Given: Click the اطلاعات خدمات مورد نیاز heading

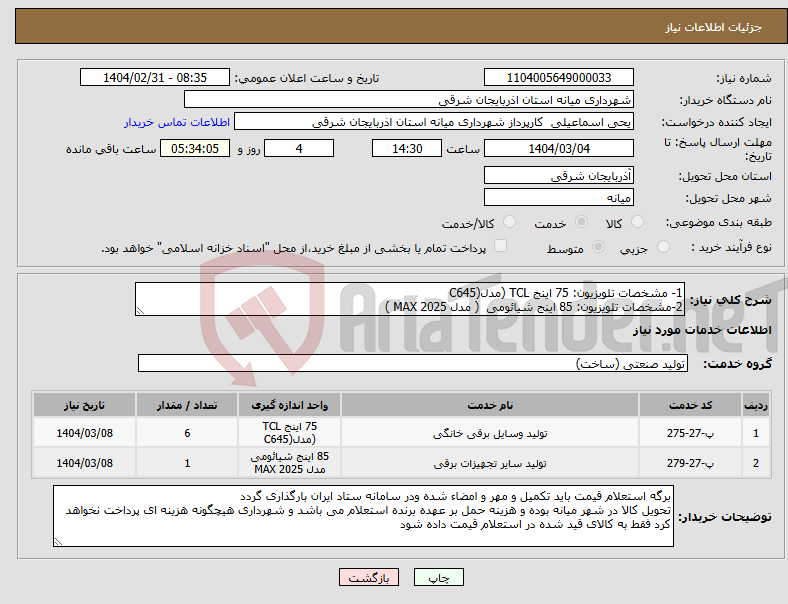Looking at the screenshot, I should (702, 330).
